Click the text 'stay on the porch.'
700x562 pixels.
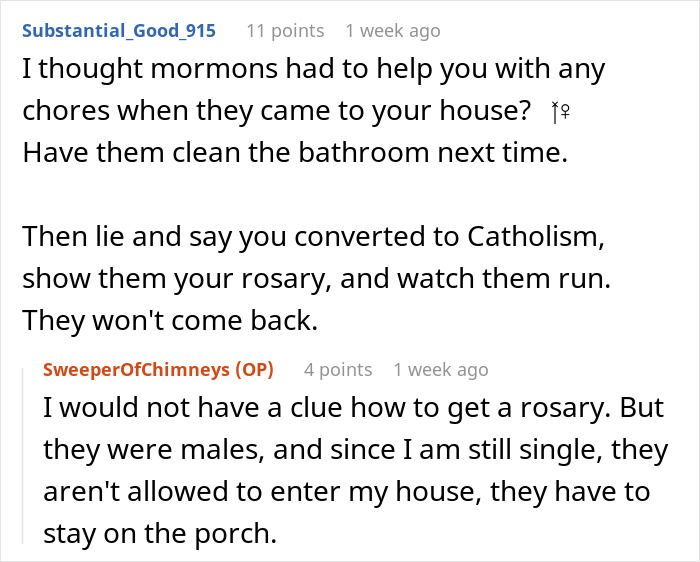click(160, 533)
